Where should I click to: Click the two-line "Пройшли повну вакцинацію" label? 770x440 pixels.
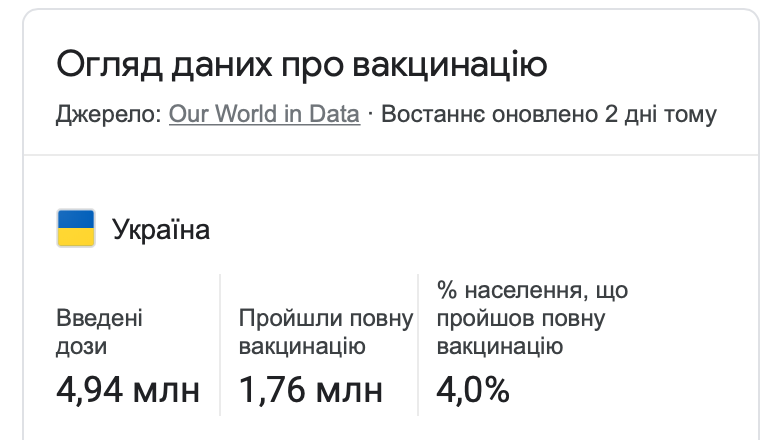tap(325, 333)
